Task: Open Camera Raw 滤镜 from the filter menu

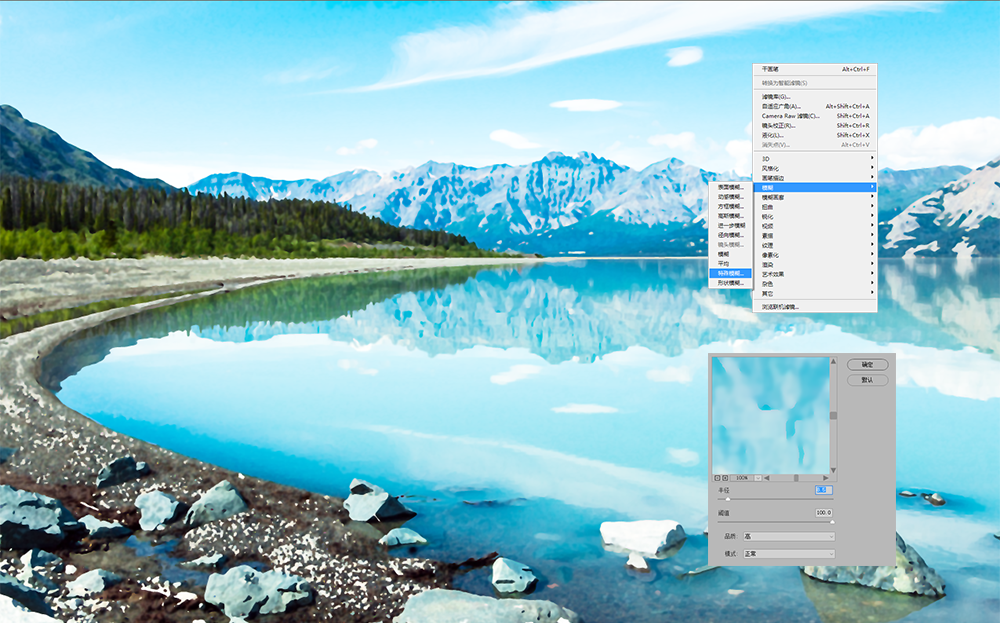Action: [x=814, y=115]
